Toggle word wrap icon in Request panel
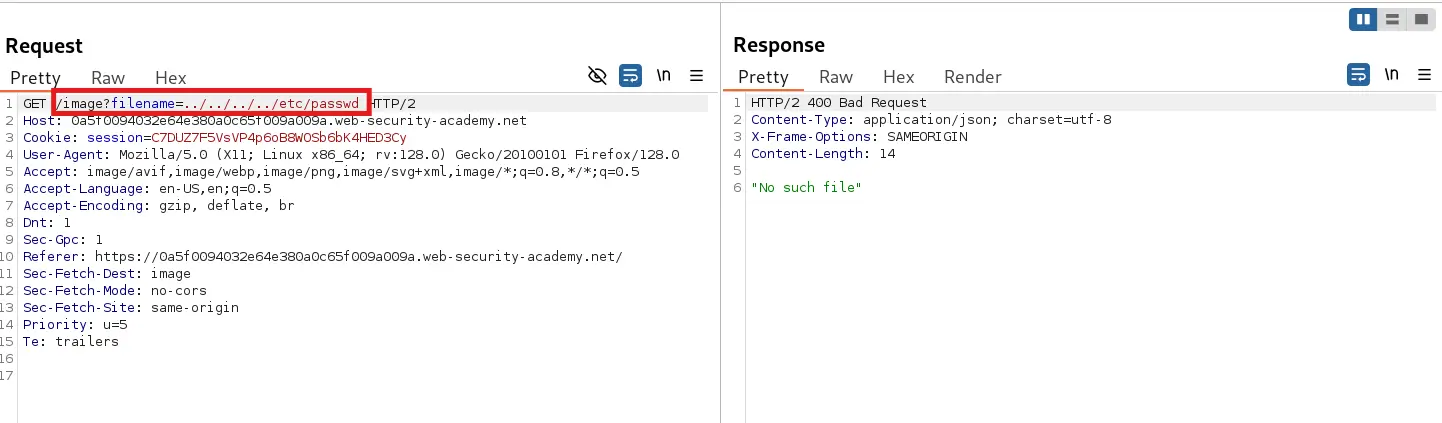 tap(630, 76)
